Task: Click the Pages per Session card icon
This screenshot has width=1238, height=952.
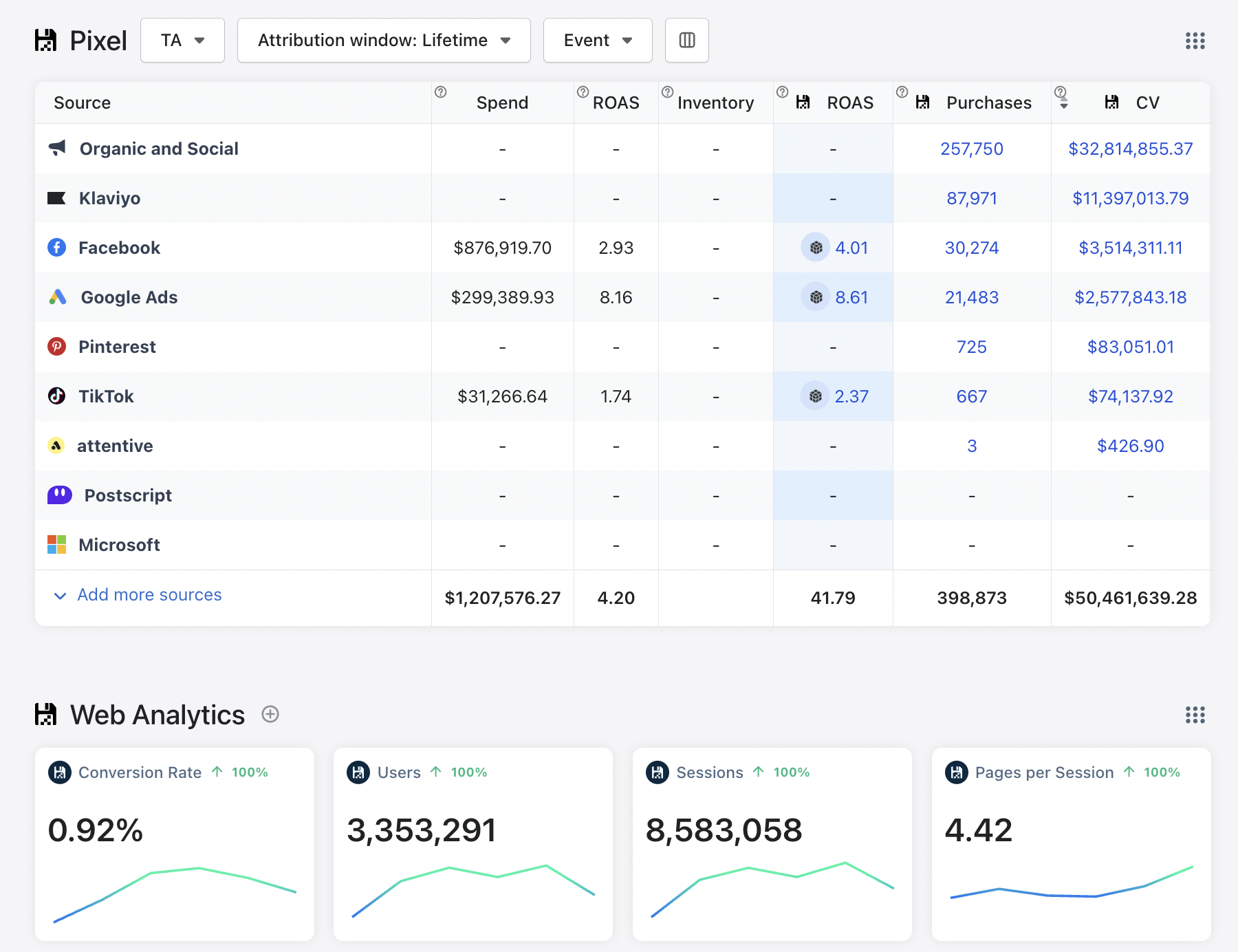Action: pos(957,772)
